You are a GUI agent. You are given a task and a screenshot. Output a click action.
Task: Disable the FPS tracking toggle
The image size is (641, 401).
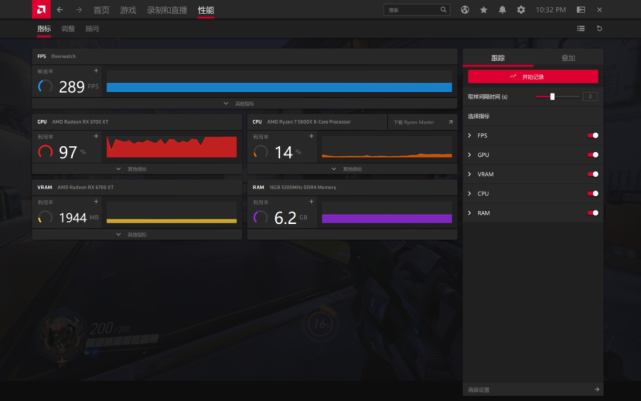pos(593,135)
